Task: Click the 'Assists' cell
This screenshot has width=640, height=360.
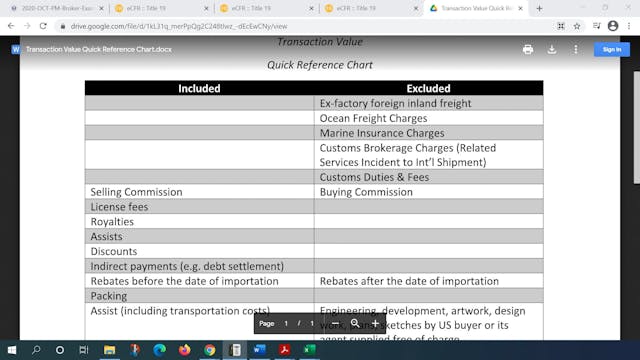Action: click(199, 236)
